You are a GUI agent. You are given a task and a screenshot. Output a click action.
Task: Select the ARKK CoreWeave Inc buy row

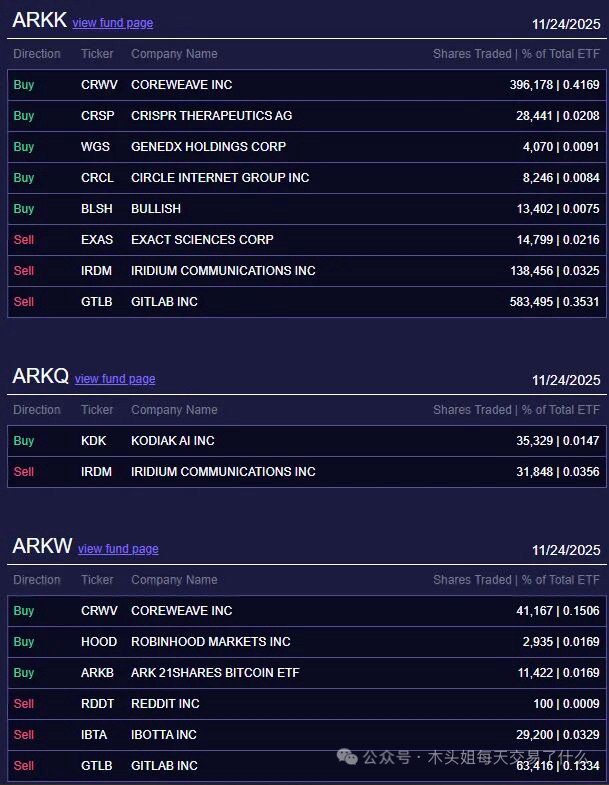(307, 85)
